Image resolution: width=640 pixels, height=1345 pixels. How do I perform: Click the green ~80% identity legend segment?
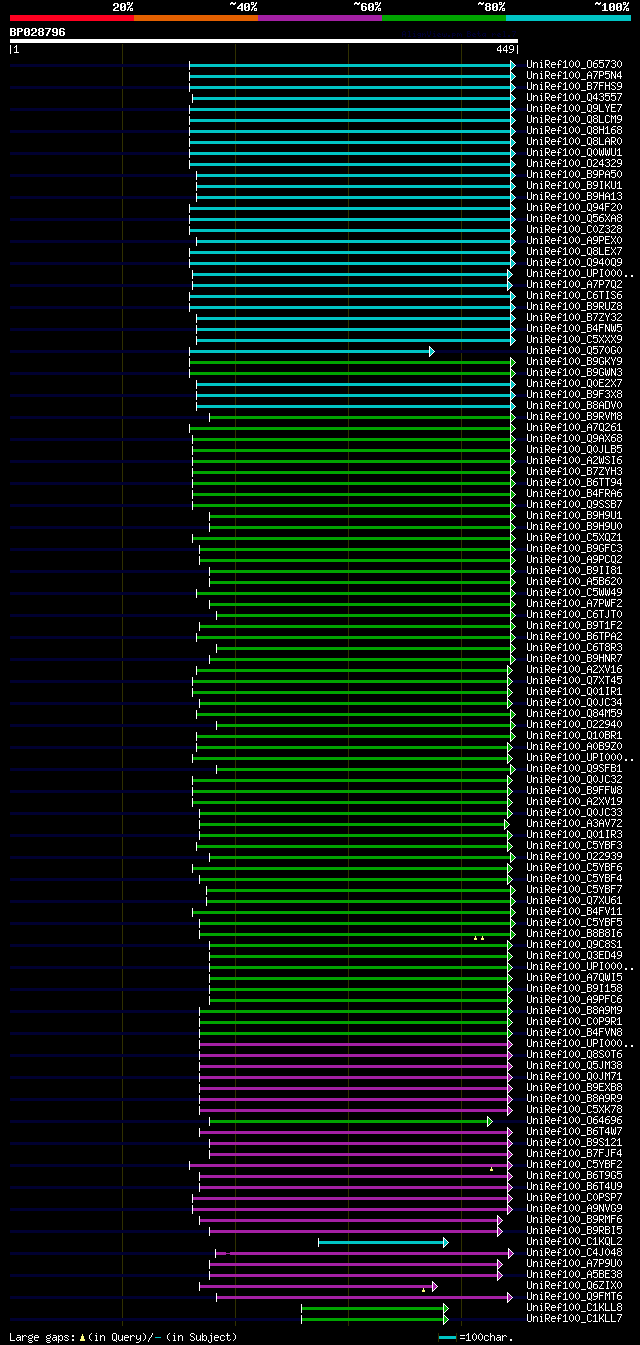[443, 18]
